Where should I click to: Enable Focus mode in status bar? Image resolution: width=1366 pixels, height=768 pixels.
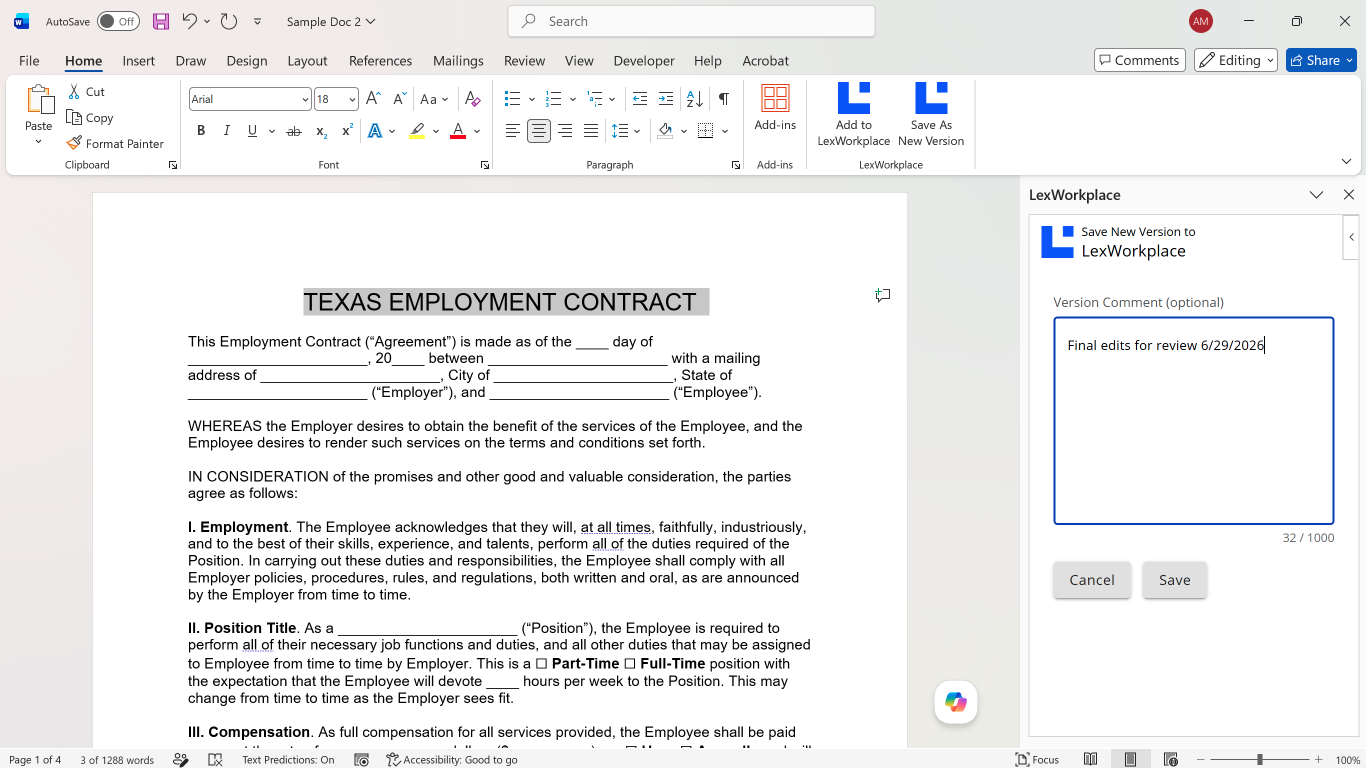point(1037,760)
